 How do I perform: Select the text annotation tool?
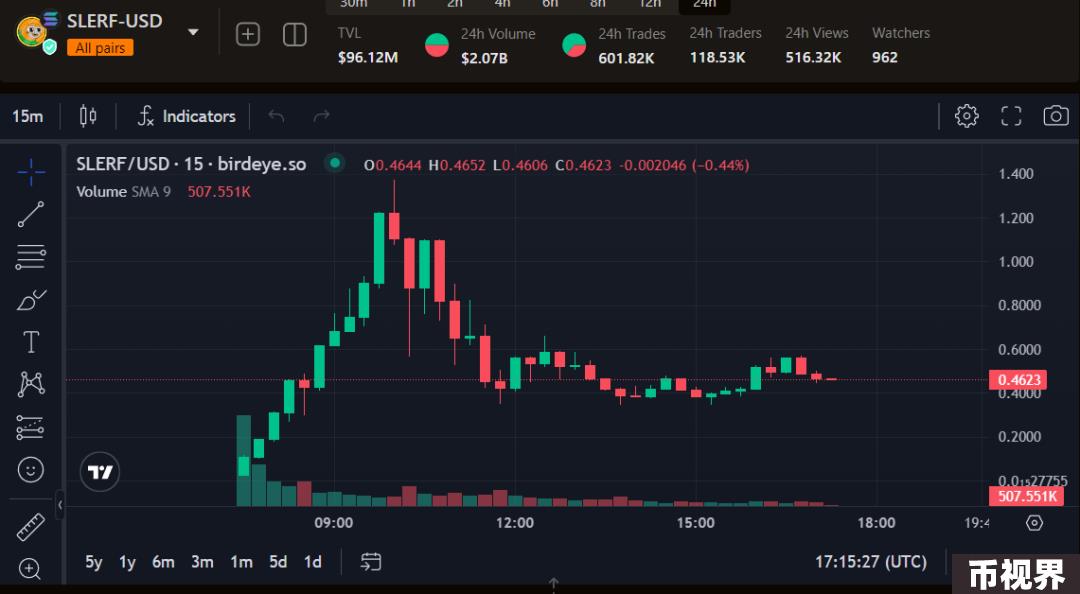pyautogui.click(x=31, y=342)
